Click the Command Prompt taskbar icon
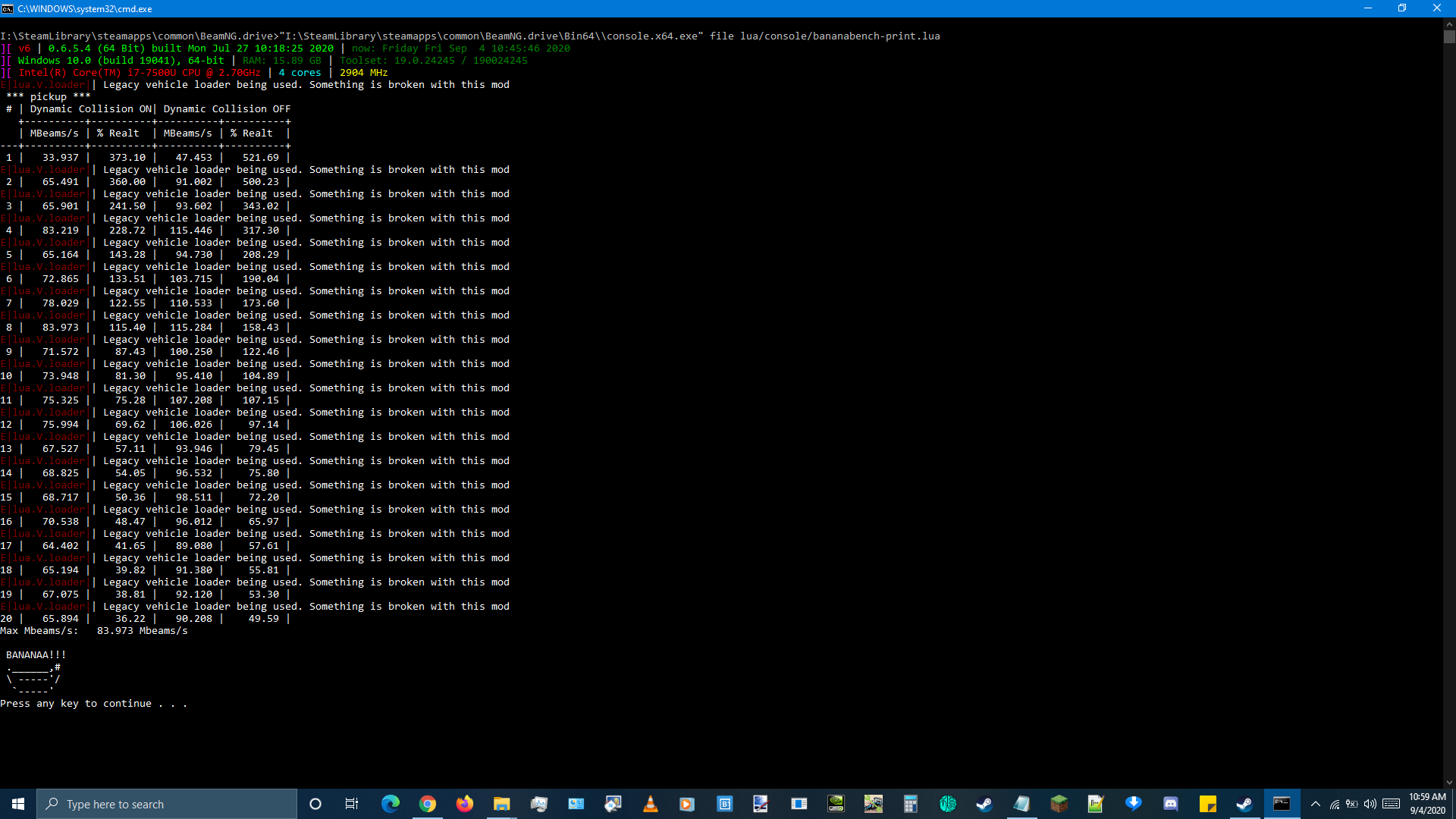The width and height of the screenshot is (1456, 819). 1282,804
